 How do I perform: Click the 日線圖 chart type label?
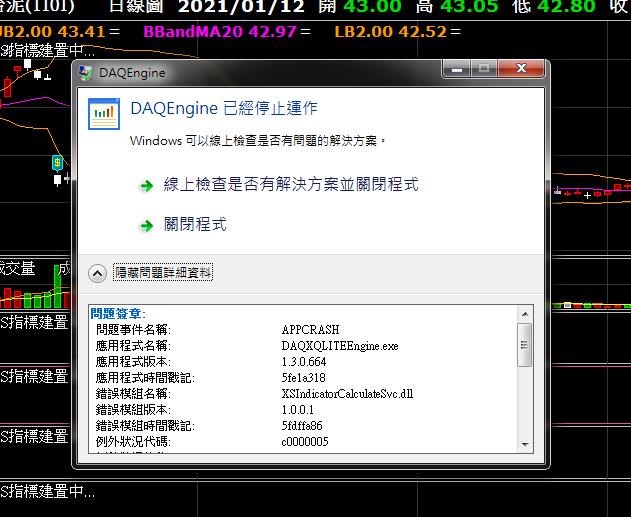tap(136, 6)
